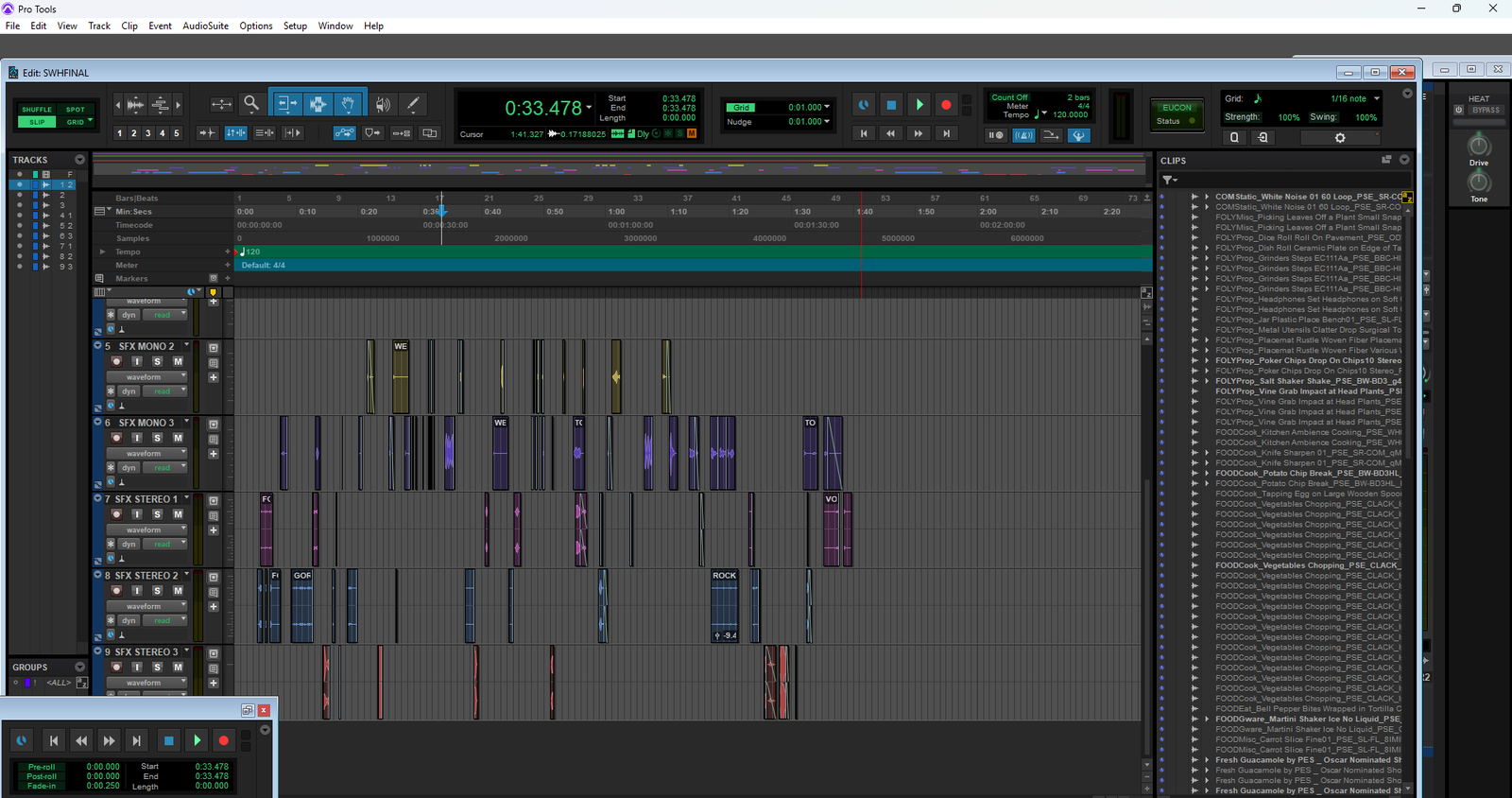Viewport: 1512px width, 798px height.
Task: Open 1/16 note grid dropdown
Action: tap(1377, 98)
